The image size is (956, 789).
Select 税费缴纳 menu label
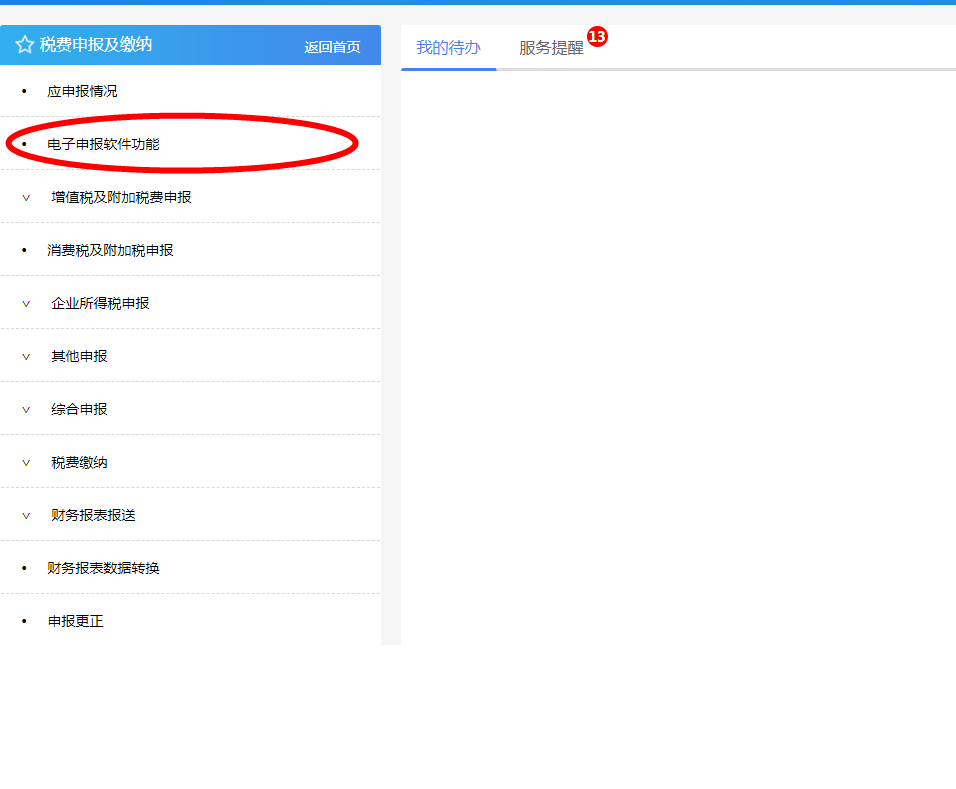pos(79,462)
